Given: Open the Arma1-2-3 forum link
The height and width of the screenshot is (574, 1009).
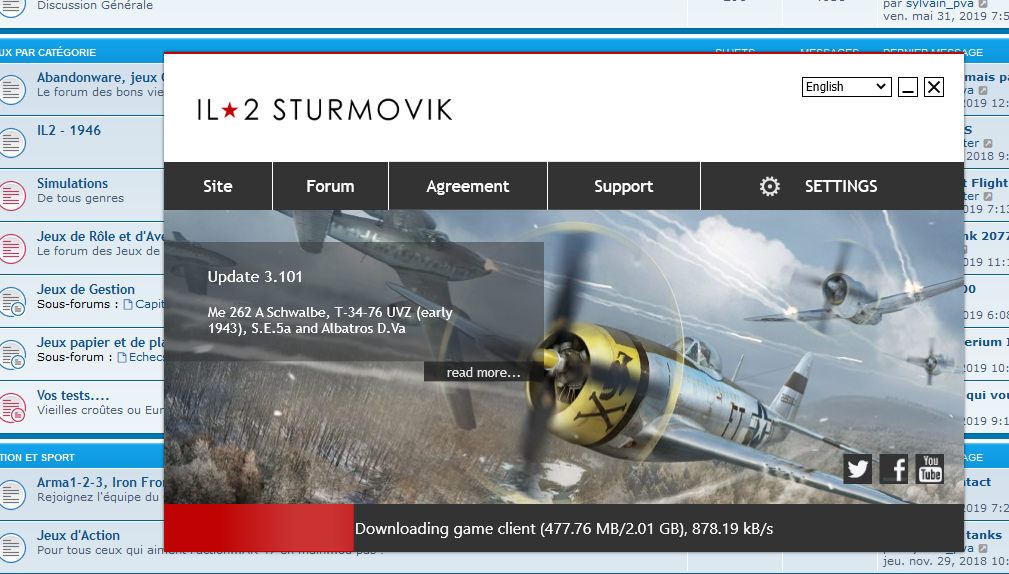Looking at the screenshot, I should pyautogui.click(x=100, y=482).
